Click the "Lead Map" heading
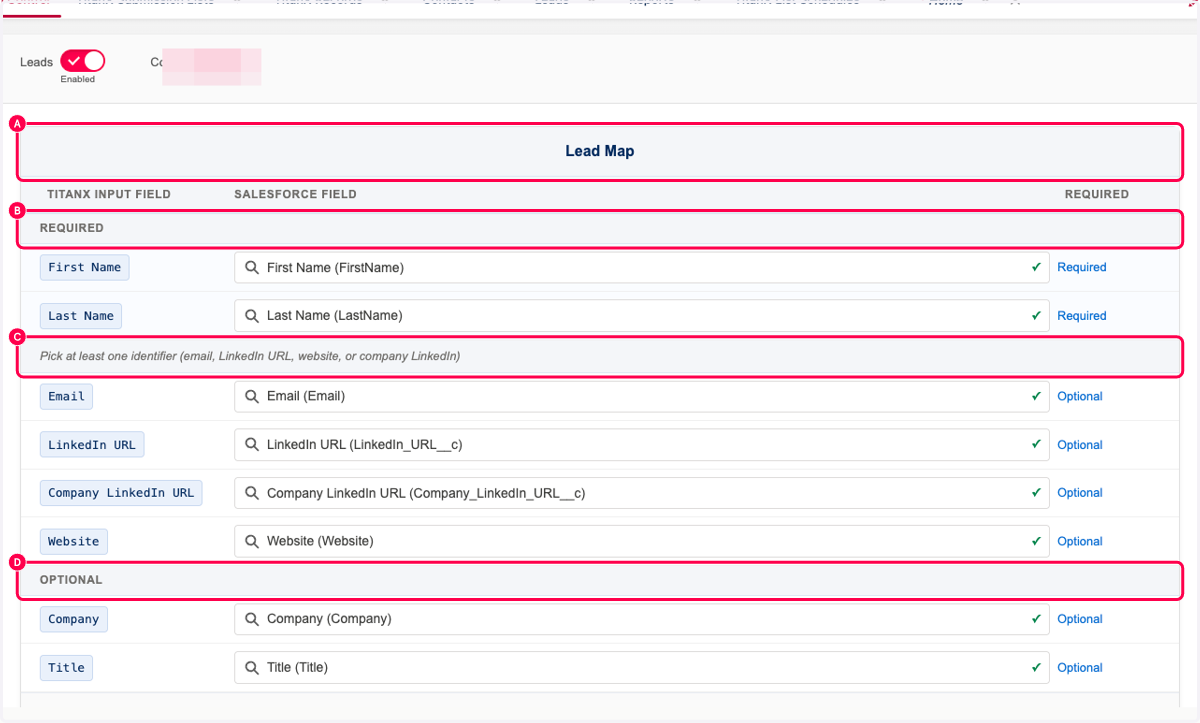This screenshot has width=1200, height=723. click(600, 152)
